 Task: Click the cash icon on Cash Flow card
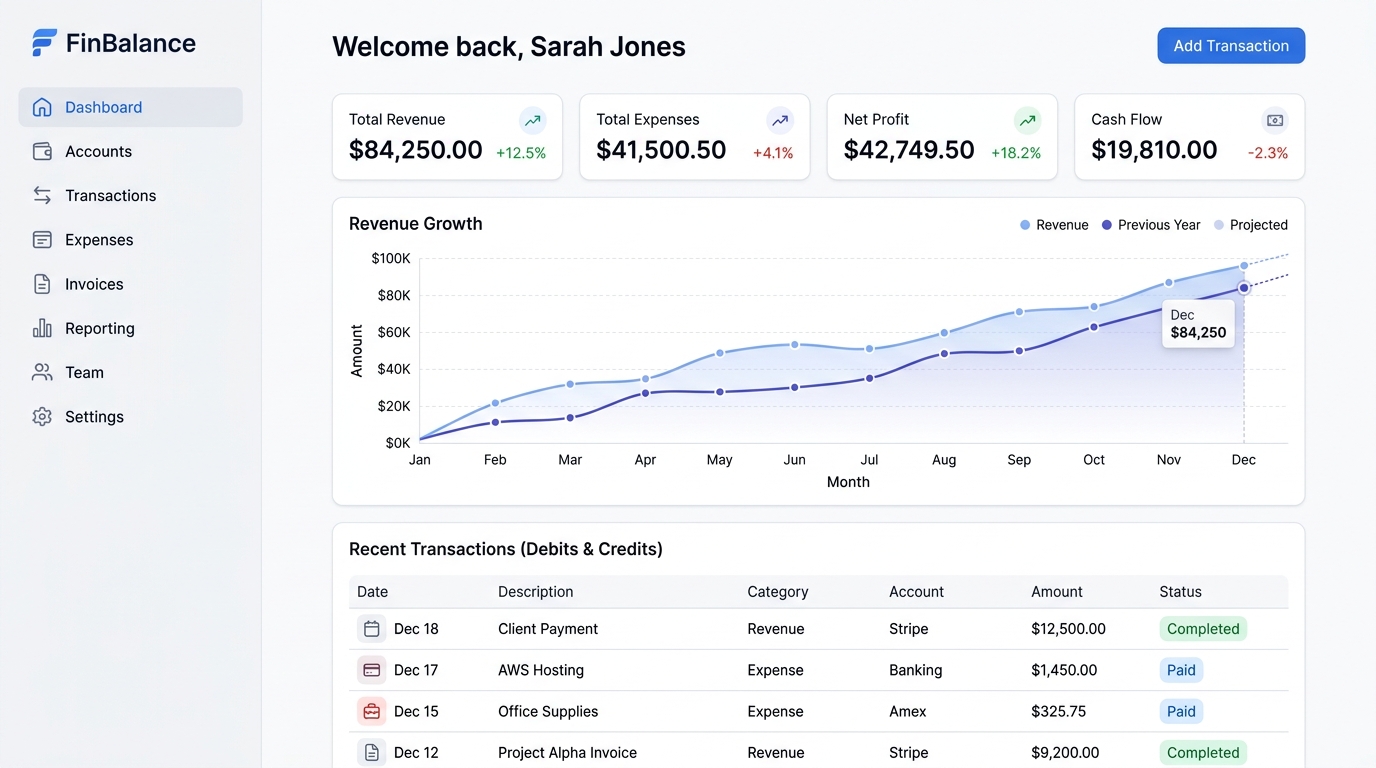point(1275,121)
